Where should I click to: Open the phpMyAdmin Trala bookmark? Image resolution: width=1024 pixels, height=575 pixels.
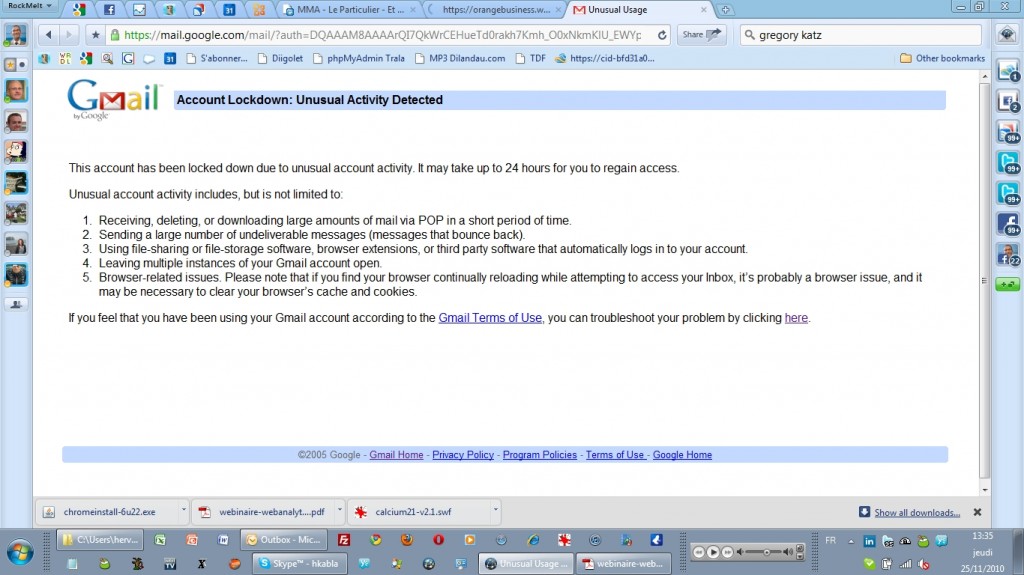[x=359, y=58]
